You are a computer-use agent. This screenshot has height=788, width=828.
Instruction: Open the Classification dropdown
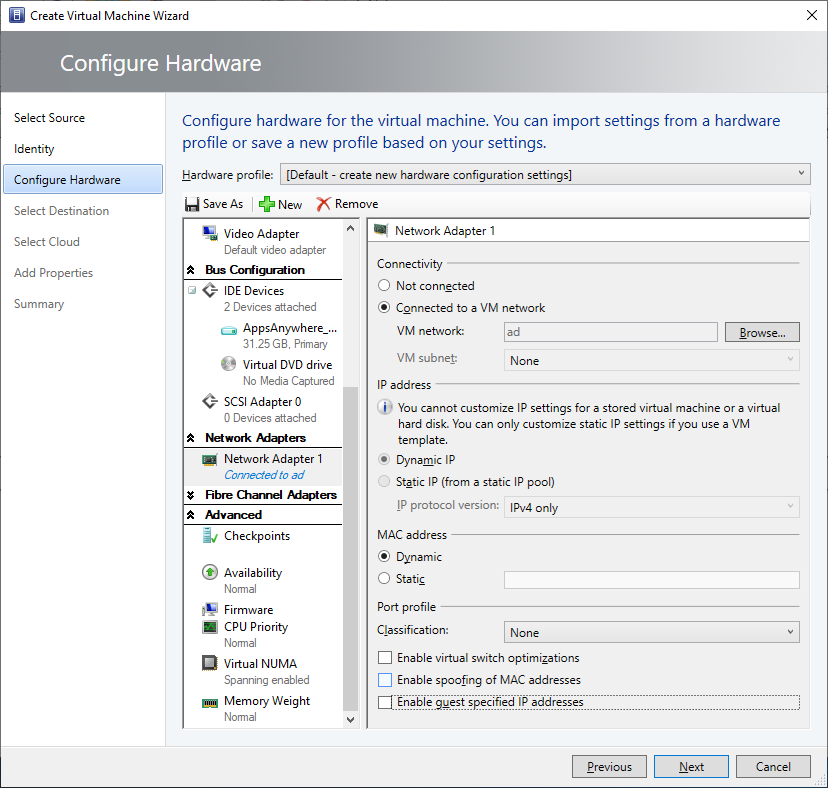pos(651,633)
